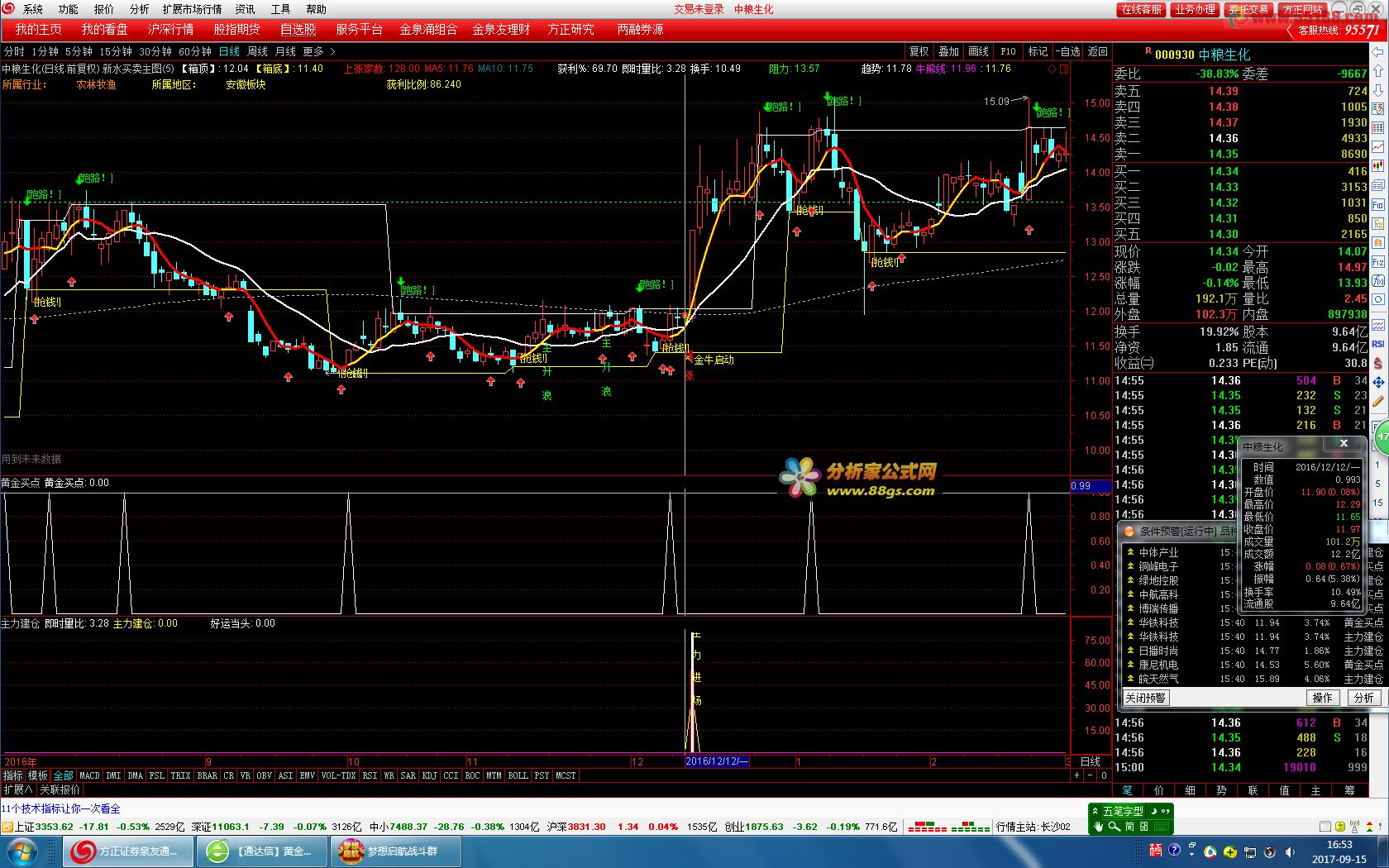The image size is (1389, 868).
Task: Click the magnifier icon on IME toolbar
Action: click(1115, 827)
